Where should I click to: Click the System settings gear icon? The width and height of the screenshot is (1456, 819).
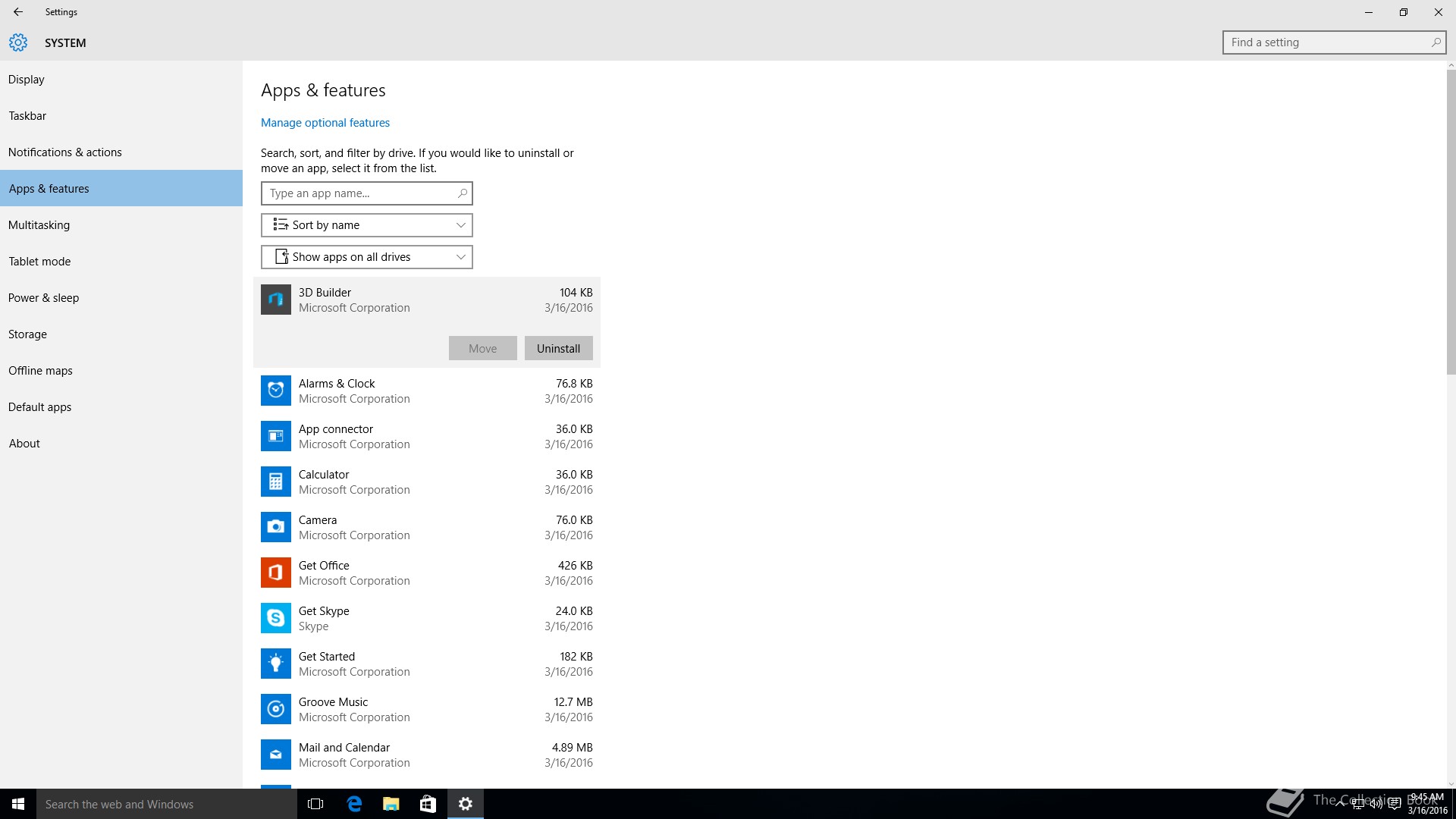pos(18,42)
